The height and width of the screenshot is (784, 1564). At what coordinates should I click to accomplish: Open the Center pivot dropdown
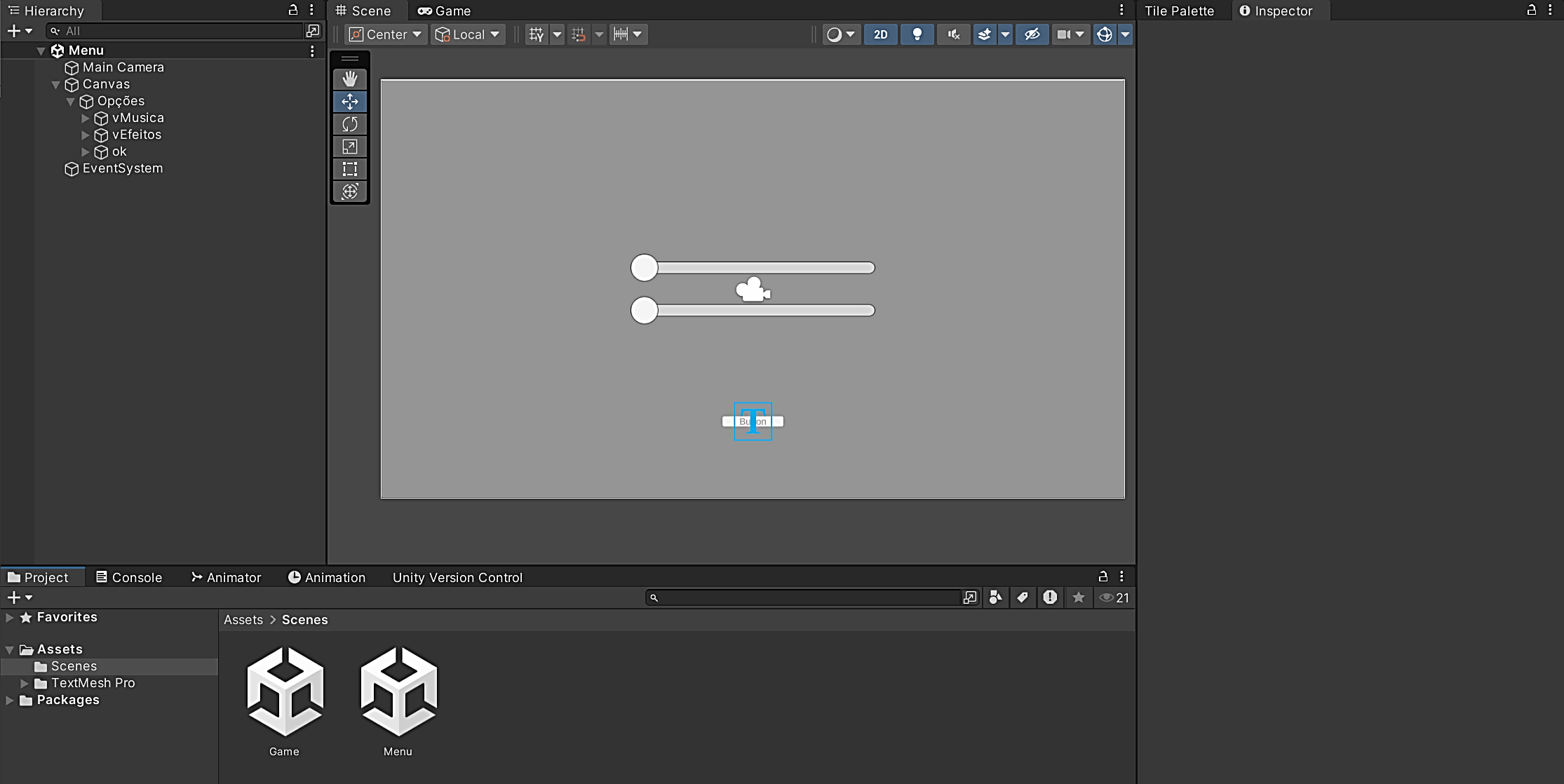pos(386,34)
